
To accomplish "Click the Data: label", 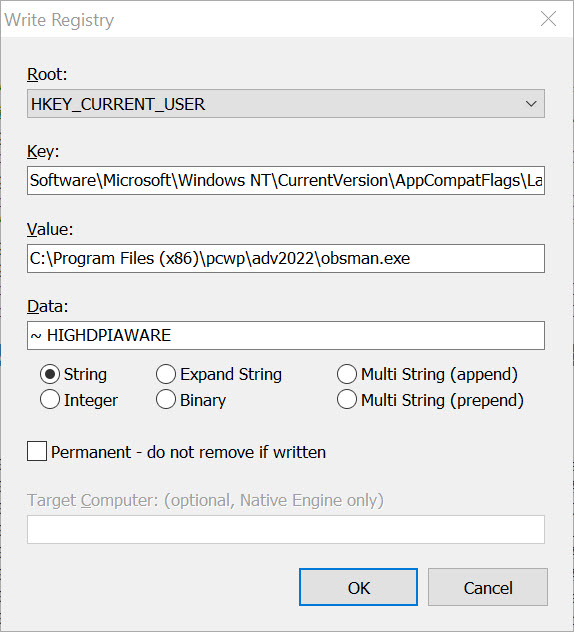I will pyautogui.click(x=48, y=306).
